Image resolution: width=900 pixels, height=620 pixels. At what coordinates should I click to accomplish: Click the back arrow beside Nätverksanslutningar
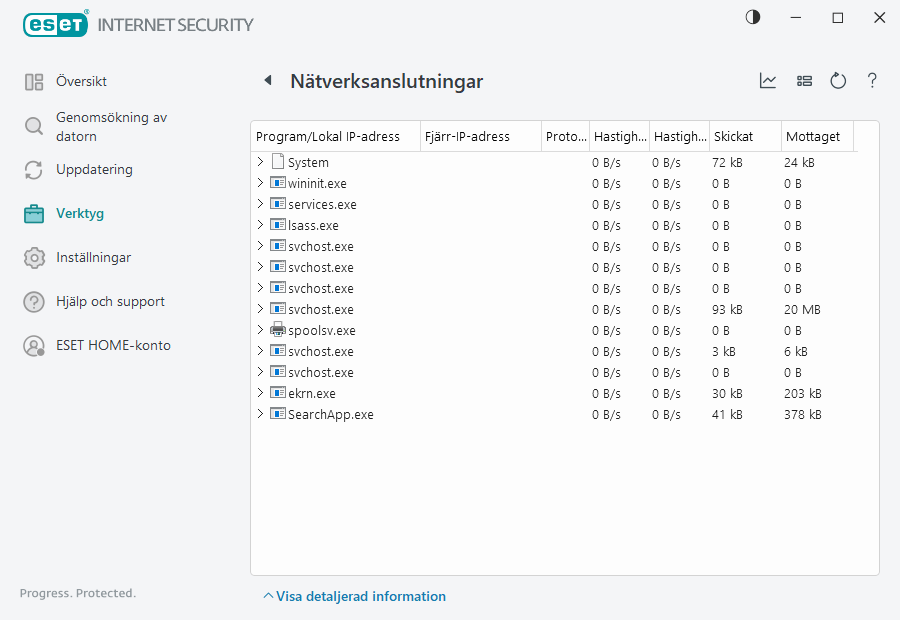[267, 81]
